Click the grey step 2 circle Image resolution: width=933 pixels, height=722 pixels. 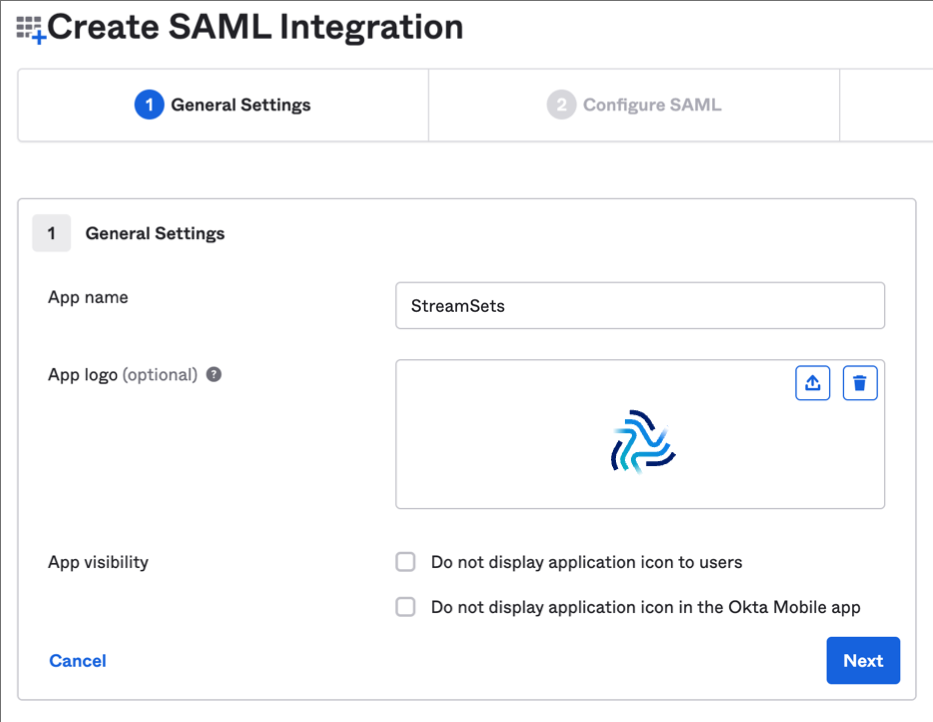pos(561,105)
